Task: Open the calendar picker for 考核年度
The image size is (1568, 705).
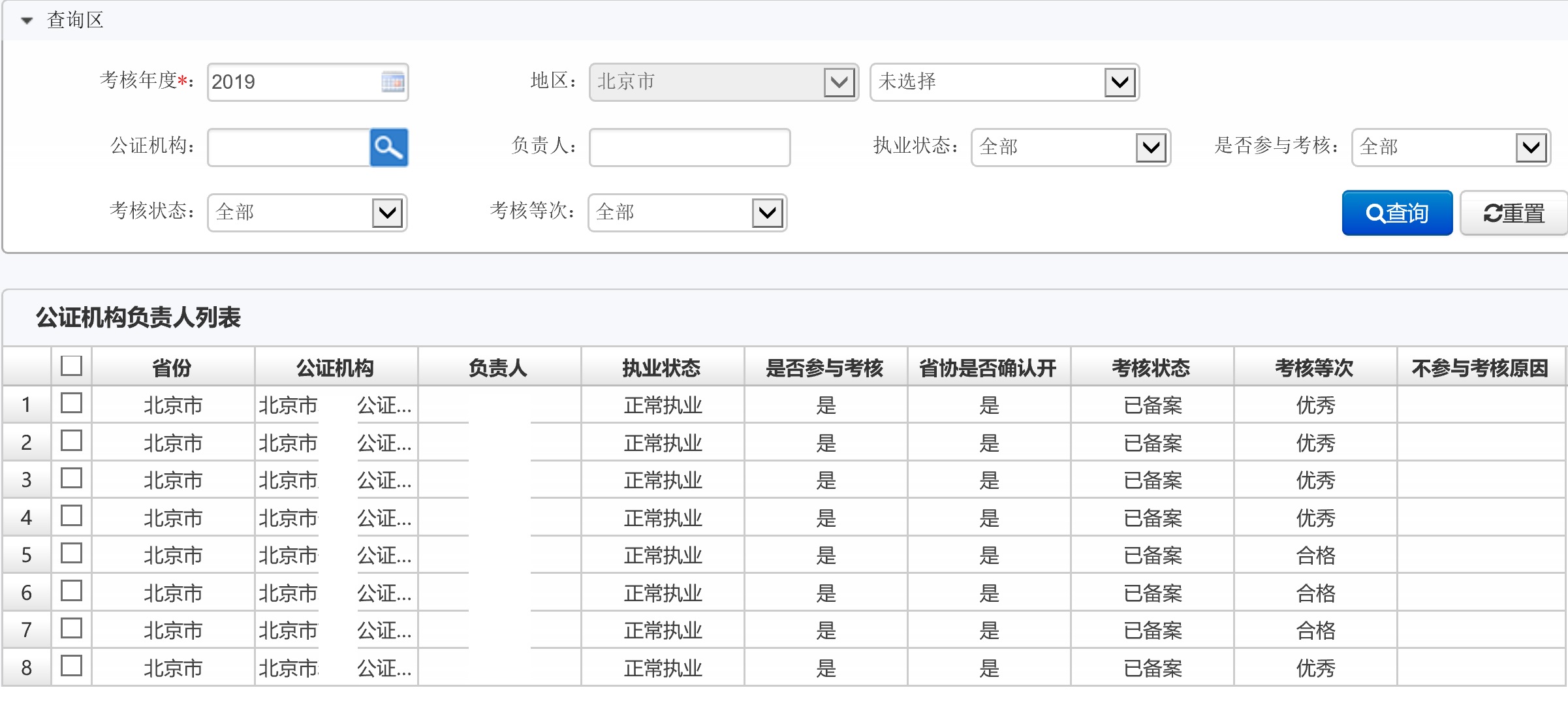Action: click(x=392, y=82)
